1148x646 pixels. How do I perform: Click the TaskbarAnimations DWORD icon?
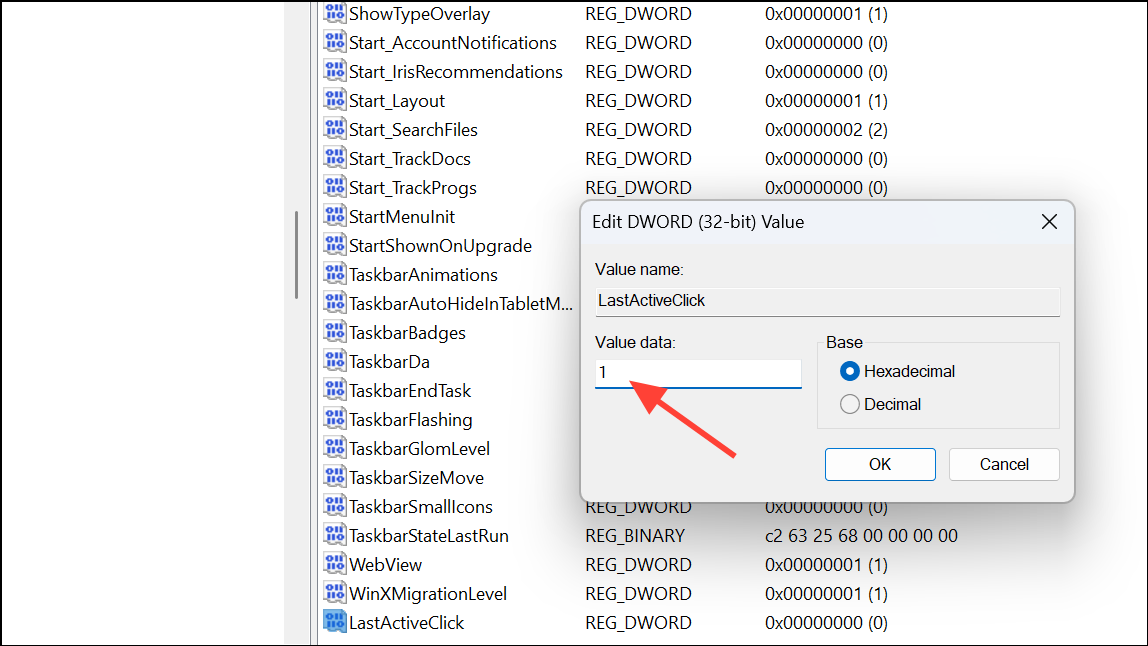pyautogui.click(x=334, y=274)
